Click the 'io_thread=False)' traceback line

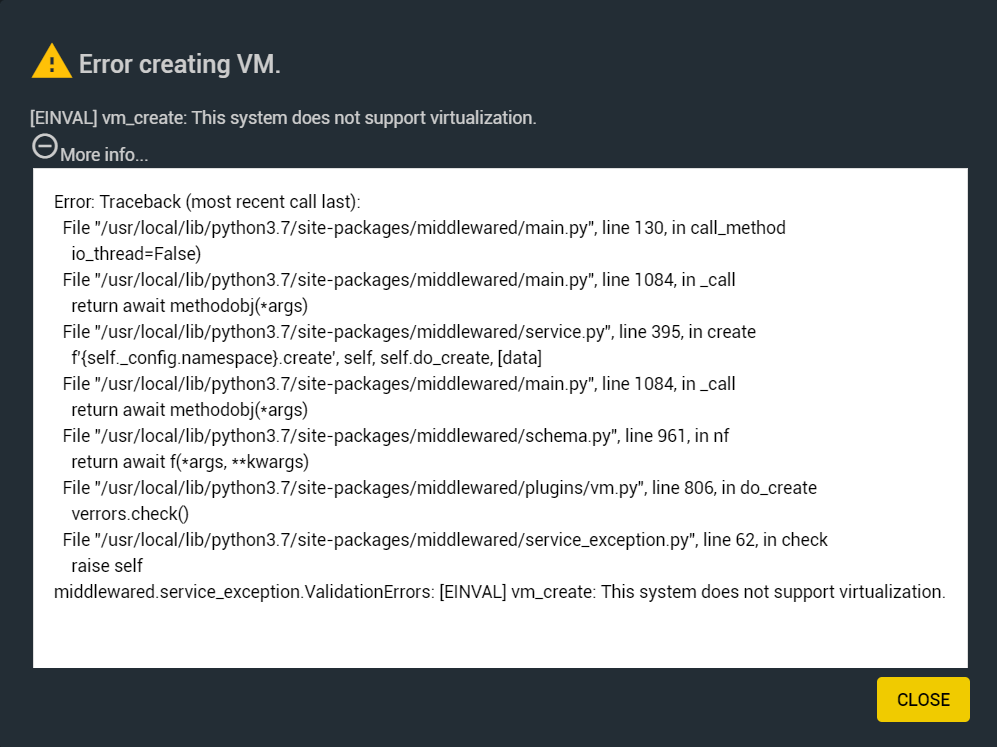(x=136, y=254)
